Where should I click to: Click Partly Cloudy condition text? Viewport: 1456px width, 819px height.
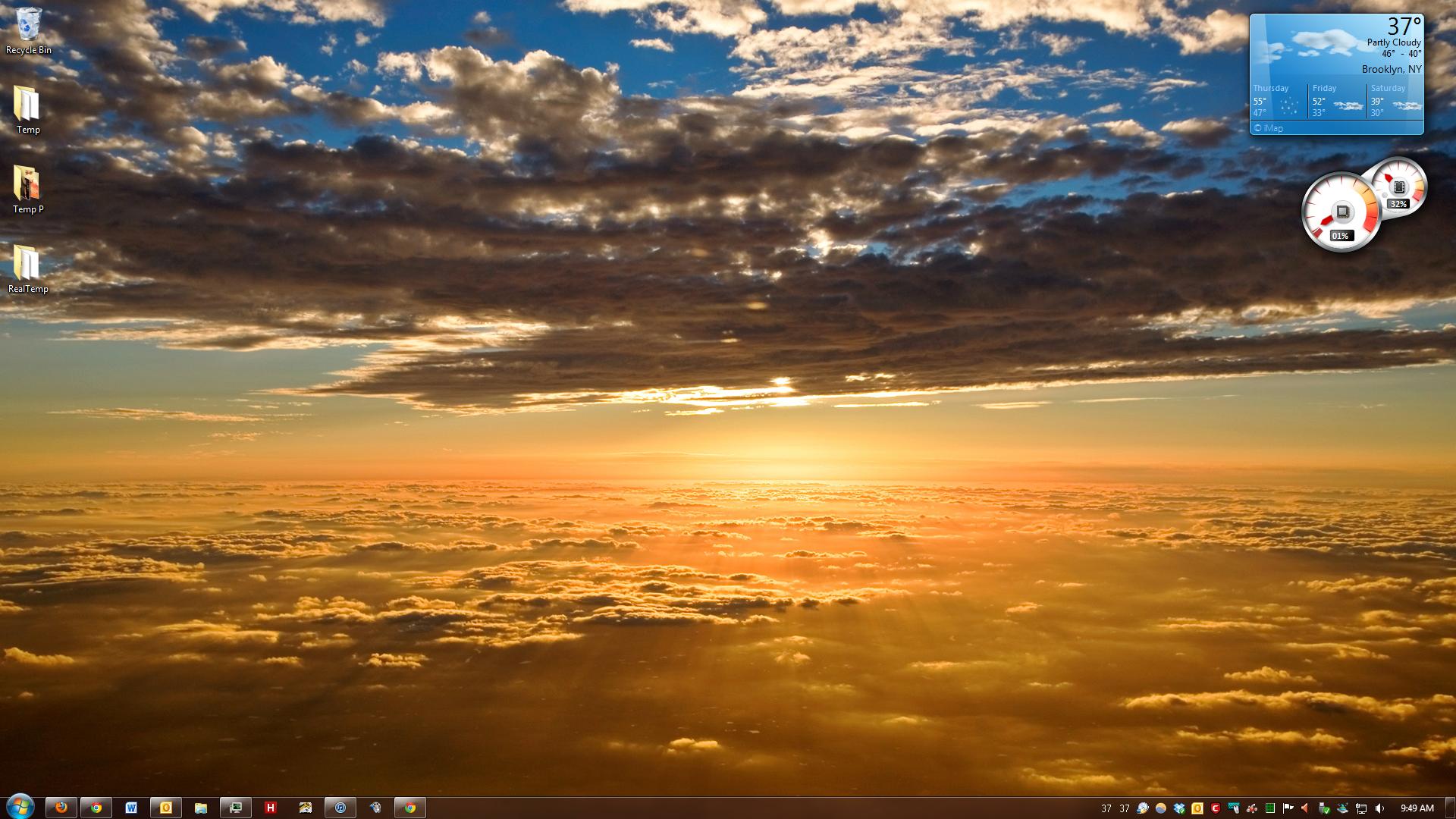1394,42
